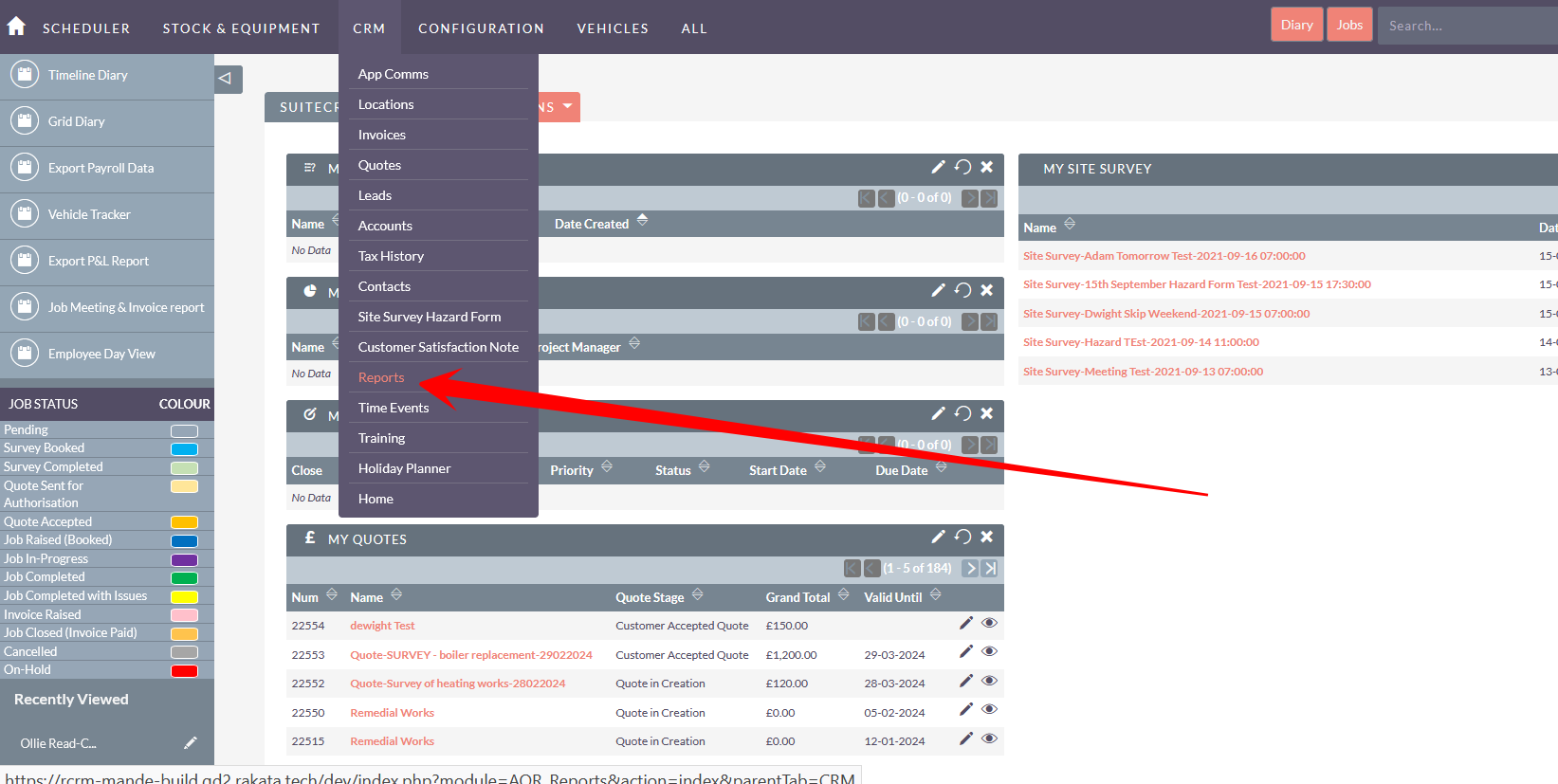Image resolution: width=1558 pixels, height=784 pixels.
Task: Sort My Quotes by Num column
Action: (x=332, y=594)
